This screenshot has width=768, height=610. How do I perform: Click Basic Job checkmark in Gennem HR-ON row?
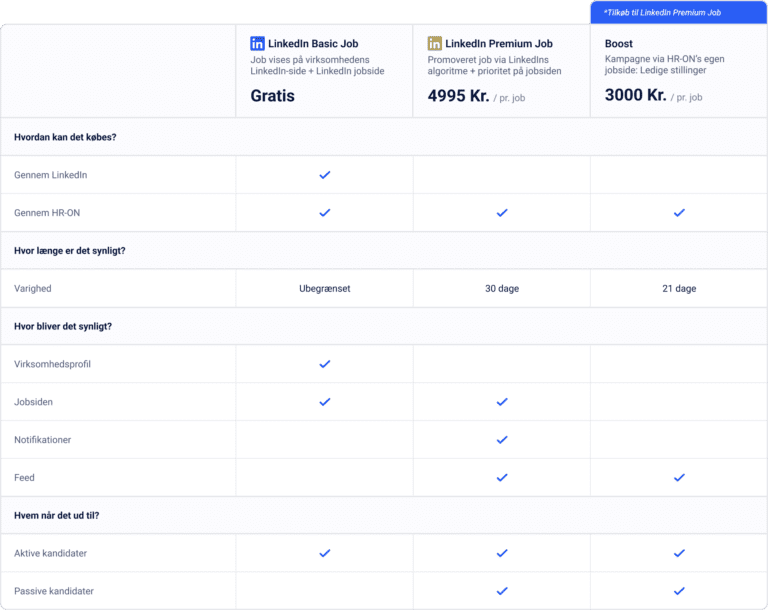[x=325, y=213]
